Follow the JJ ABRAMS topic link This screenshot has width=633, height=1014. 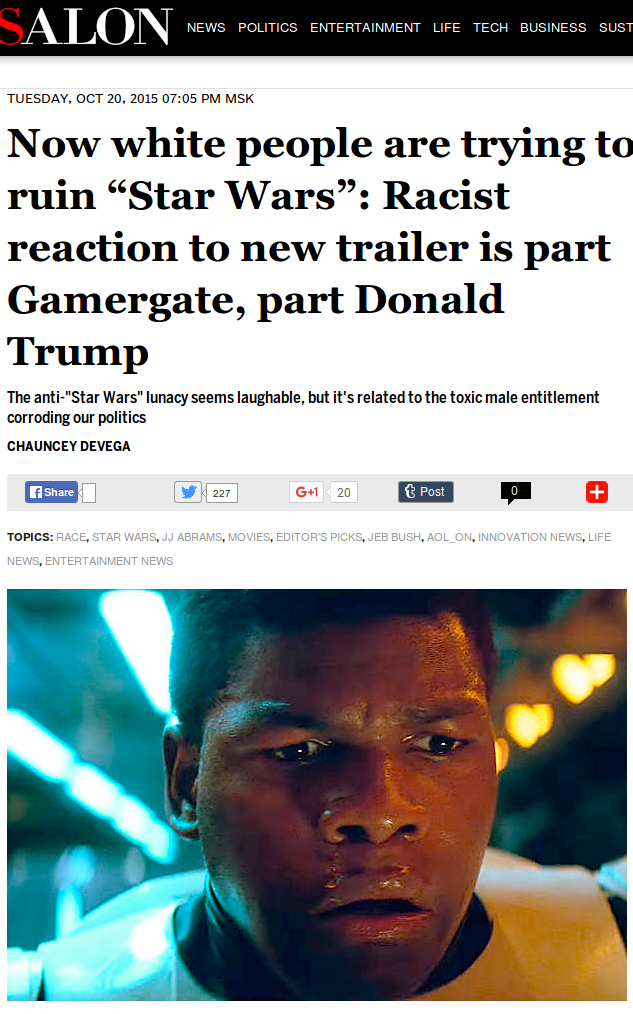[x=192, y=537]
